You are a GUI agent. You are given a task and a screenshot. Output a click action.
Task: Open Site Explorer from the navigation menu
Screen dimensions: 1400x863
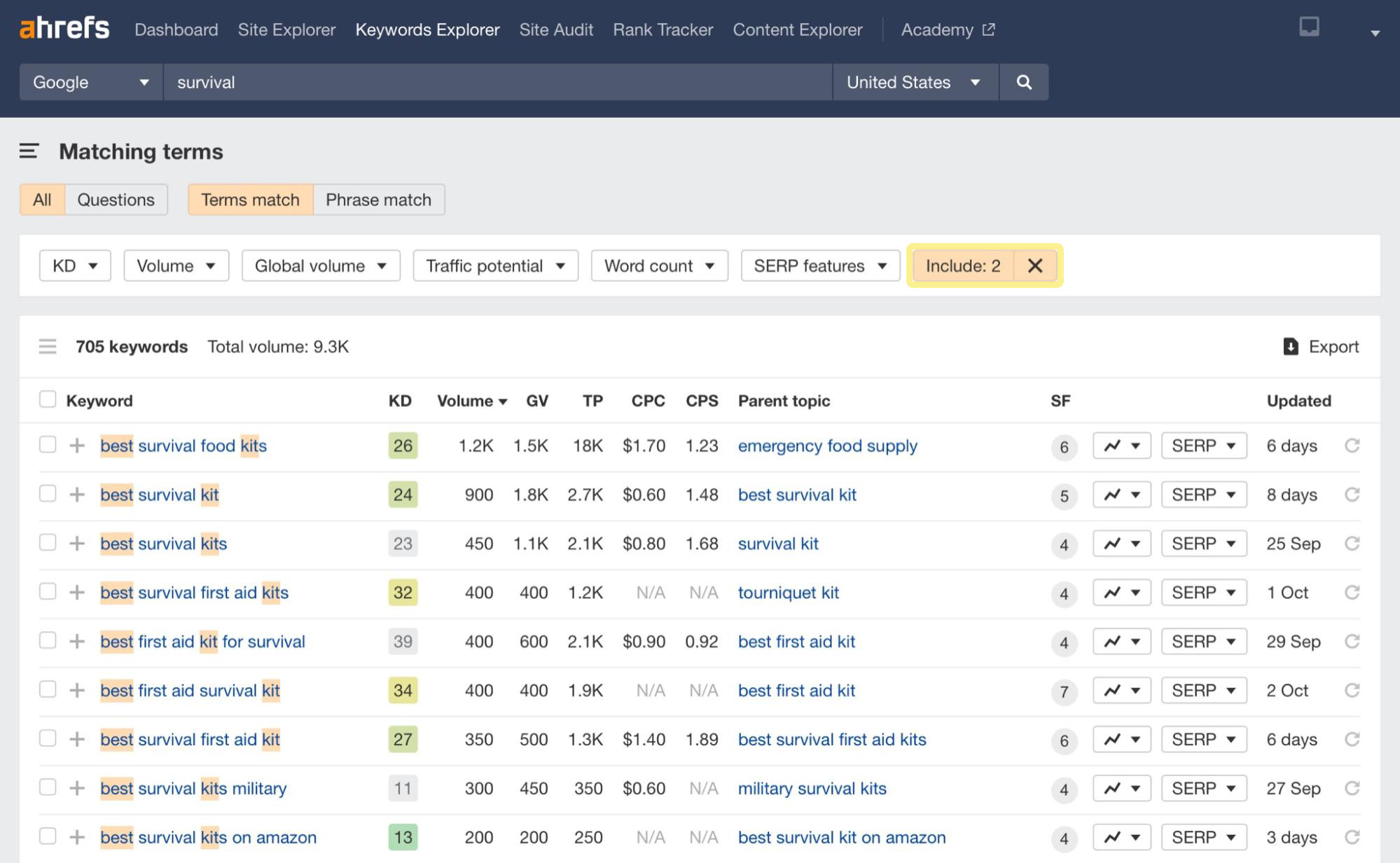286,29
